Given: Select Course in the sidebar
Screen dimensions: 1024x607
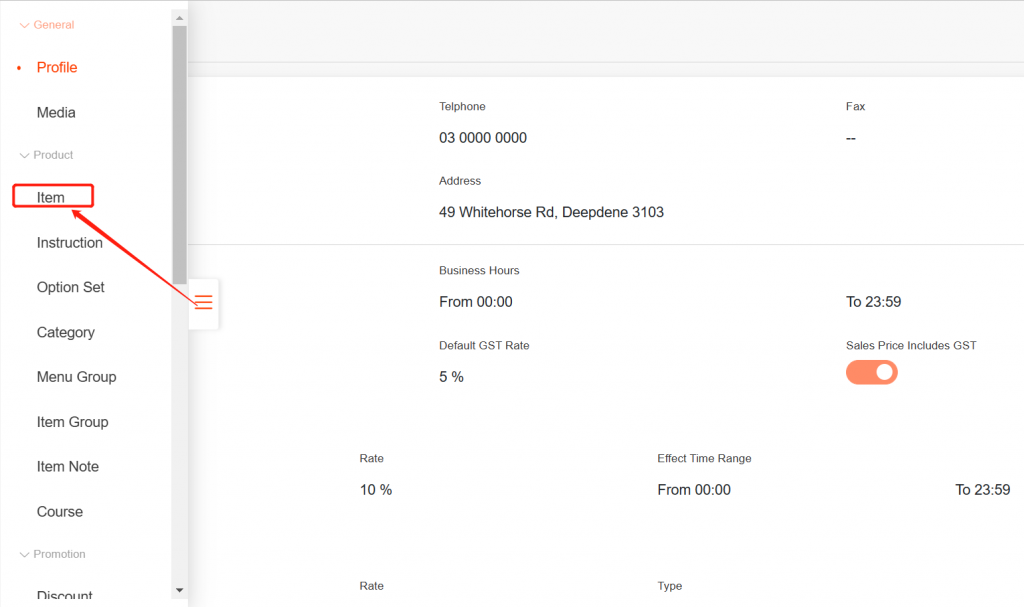Looking at the screenshot, I should 59,512.
